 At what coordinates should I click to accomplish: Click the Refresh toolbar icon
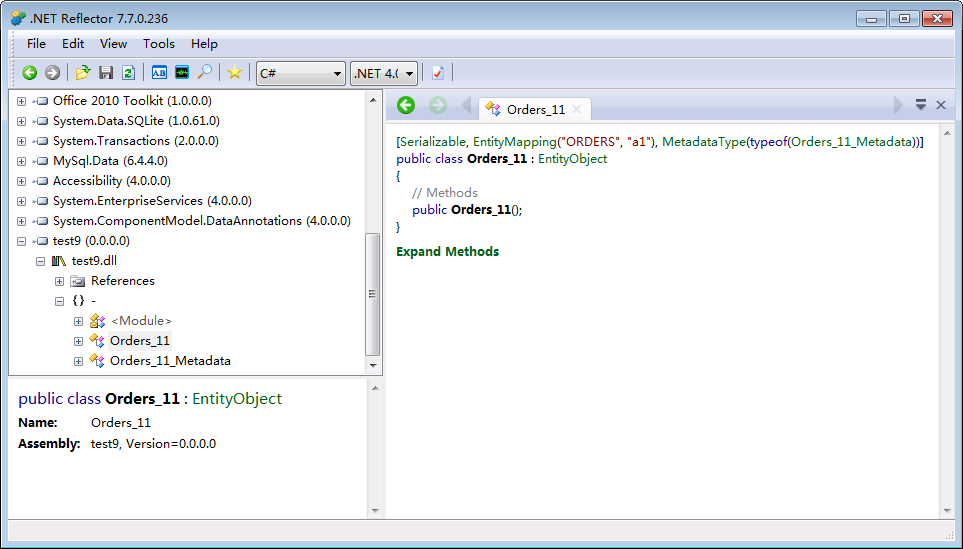click(128, 73)
